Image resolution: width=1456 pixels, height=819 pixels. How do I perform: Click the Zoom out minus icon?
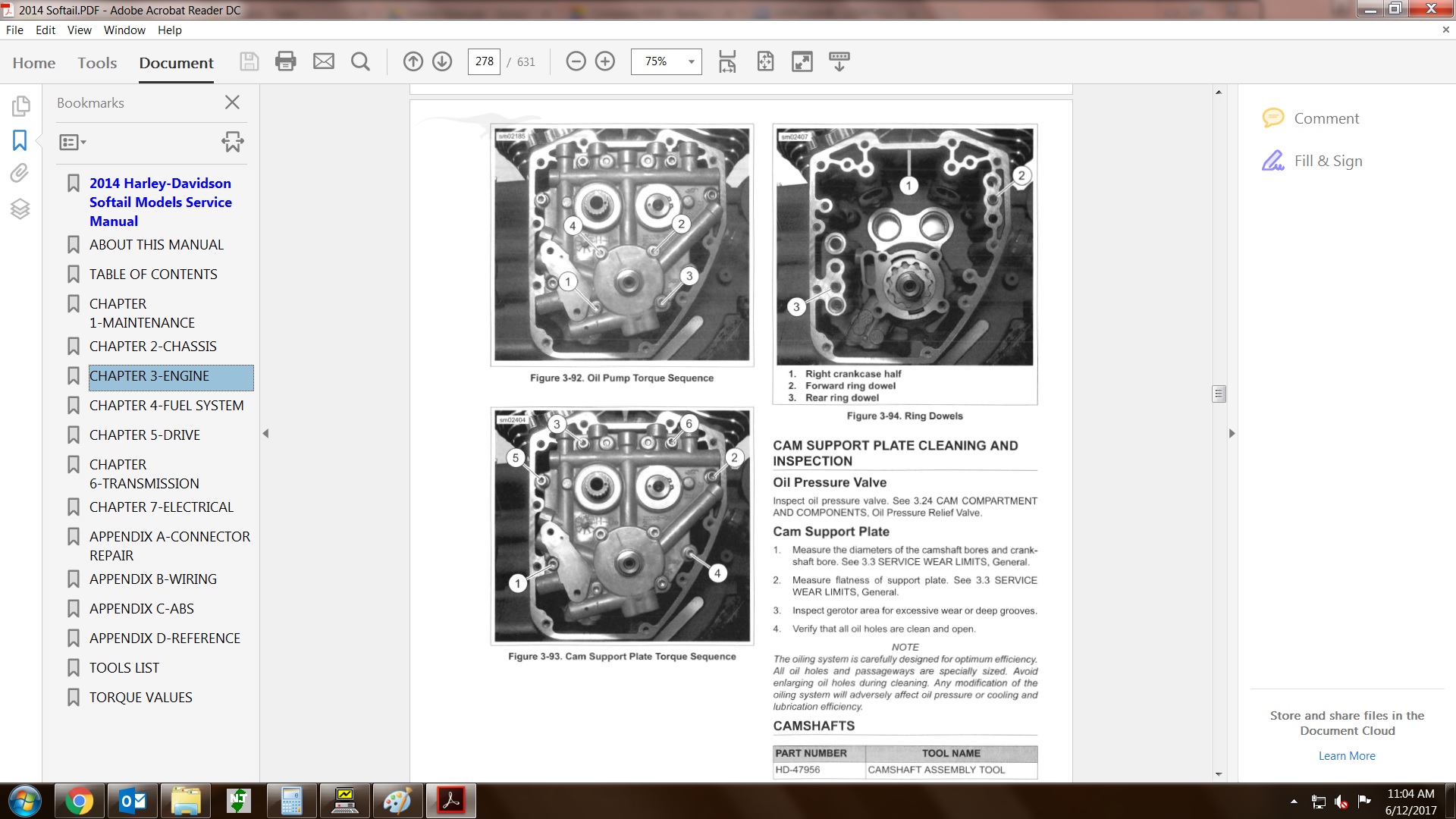[x=576, y=61]
